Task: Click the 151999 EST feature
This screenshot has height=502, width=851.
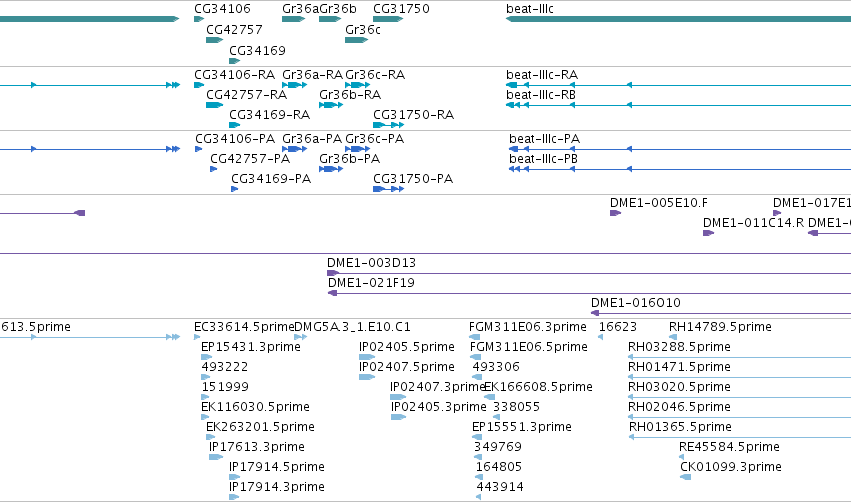Action: pyautogui.click(x=205, y=397)
